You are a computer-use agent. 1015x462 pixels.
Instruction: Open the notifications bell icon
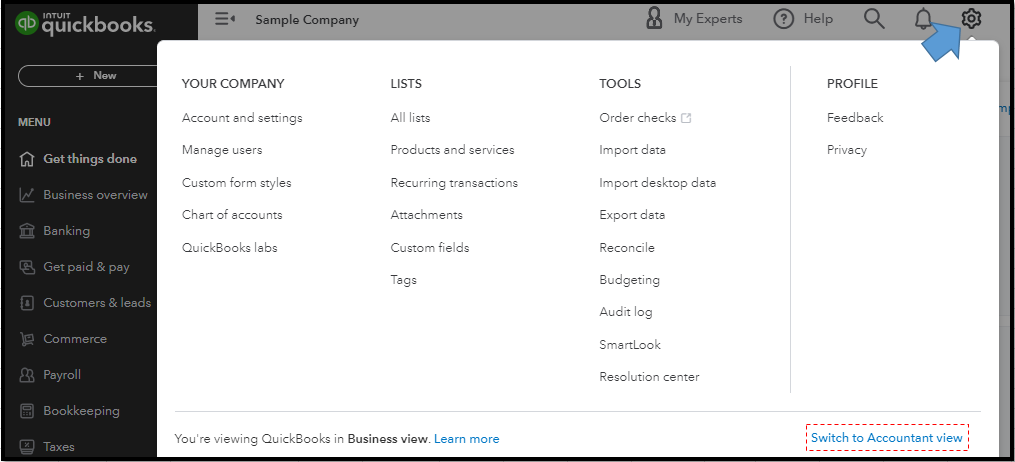pos(923,19)
